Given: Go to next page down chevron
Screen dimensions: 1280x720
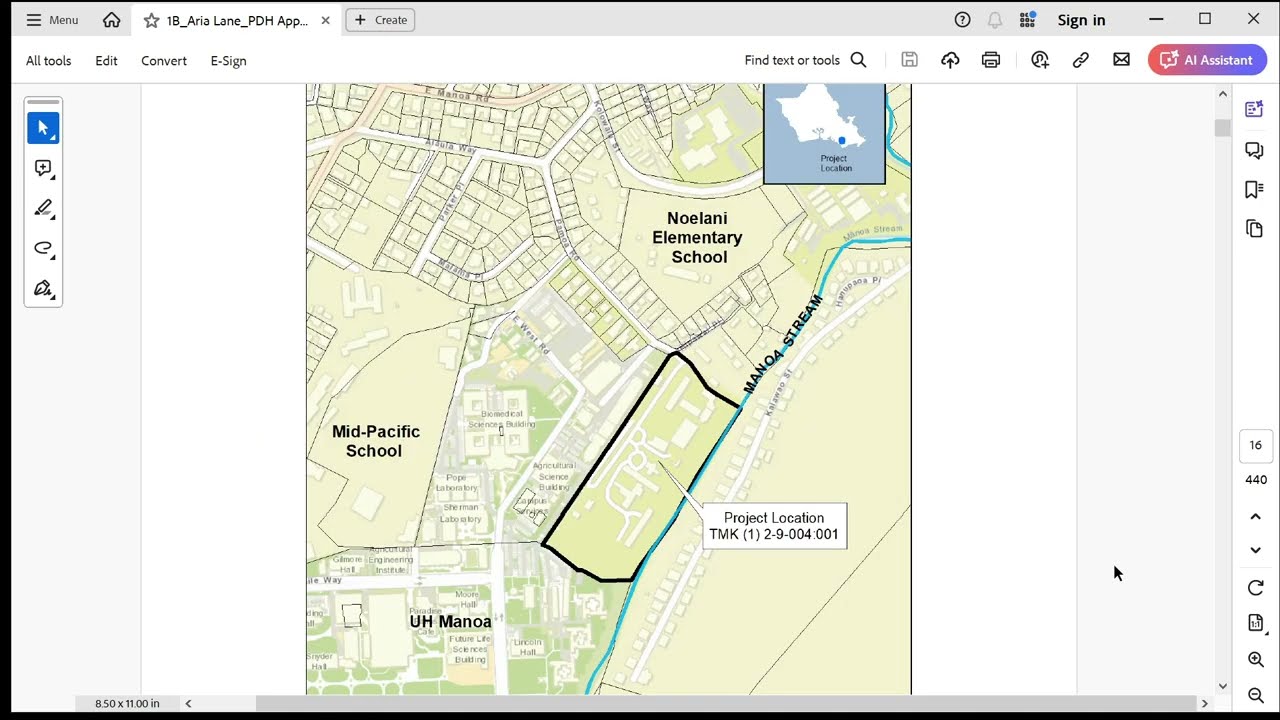Looking at the screenshot, I should [1256, 550].
